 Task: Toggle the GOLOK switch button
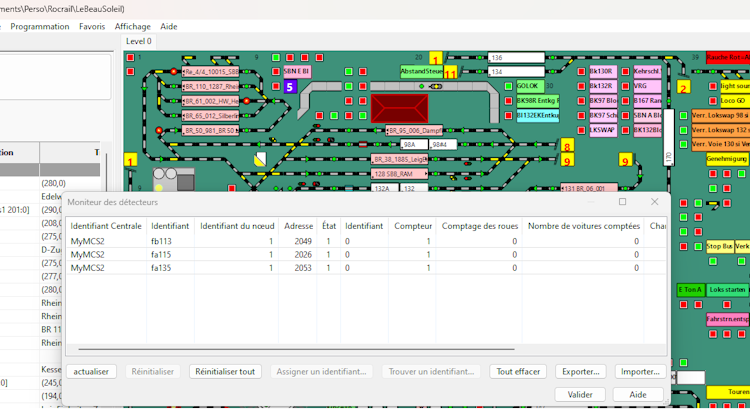click(528, 86)
